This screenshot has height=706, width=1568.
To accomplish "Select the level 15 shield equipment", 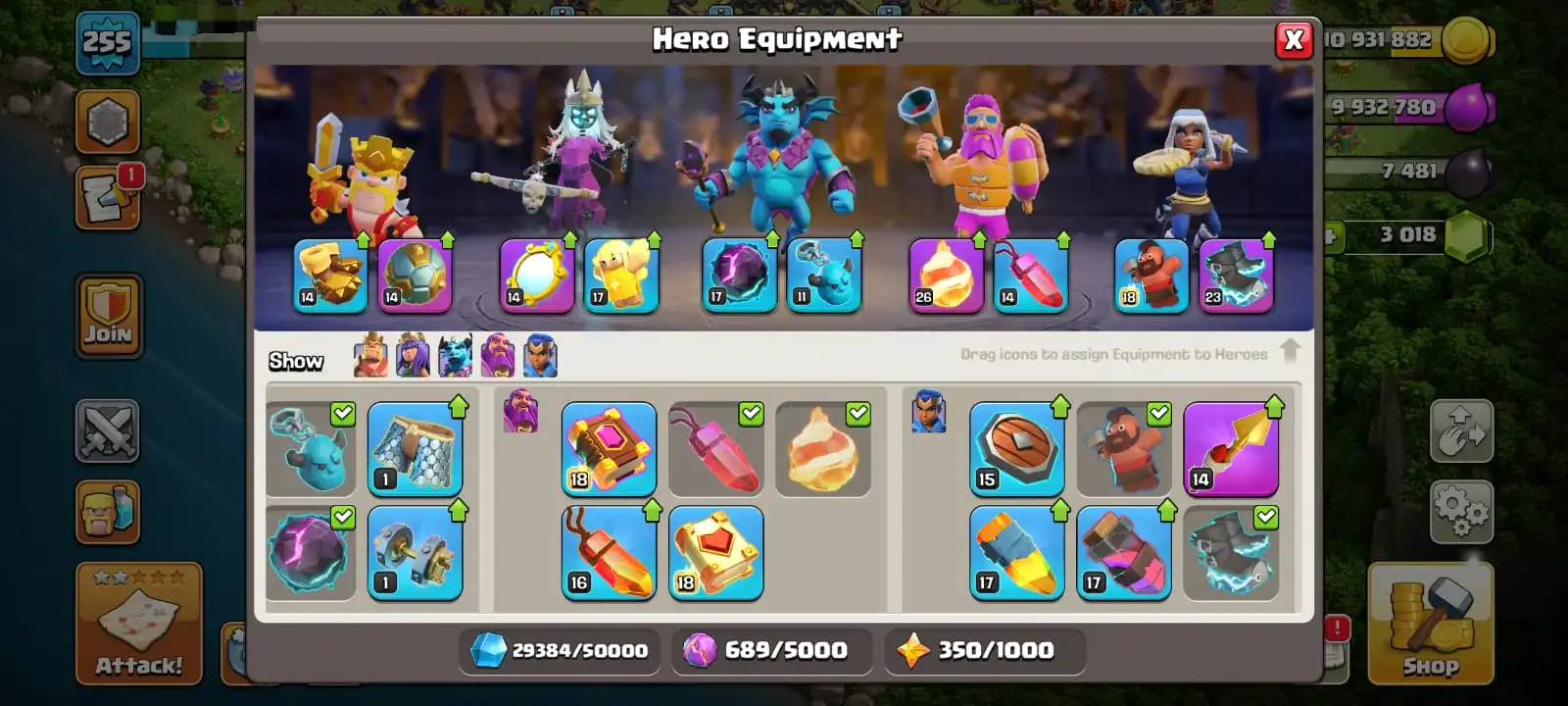I will tap(1017, 448).
